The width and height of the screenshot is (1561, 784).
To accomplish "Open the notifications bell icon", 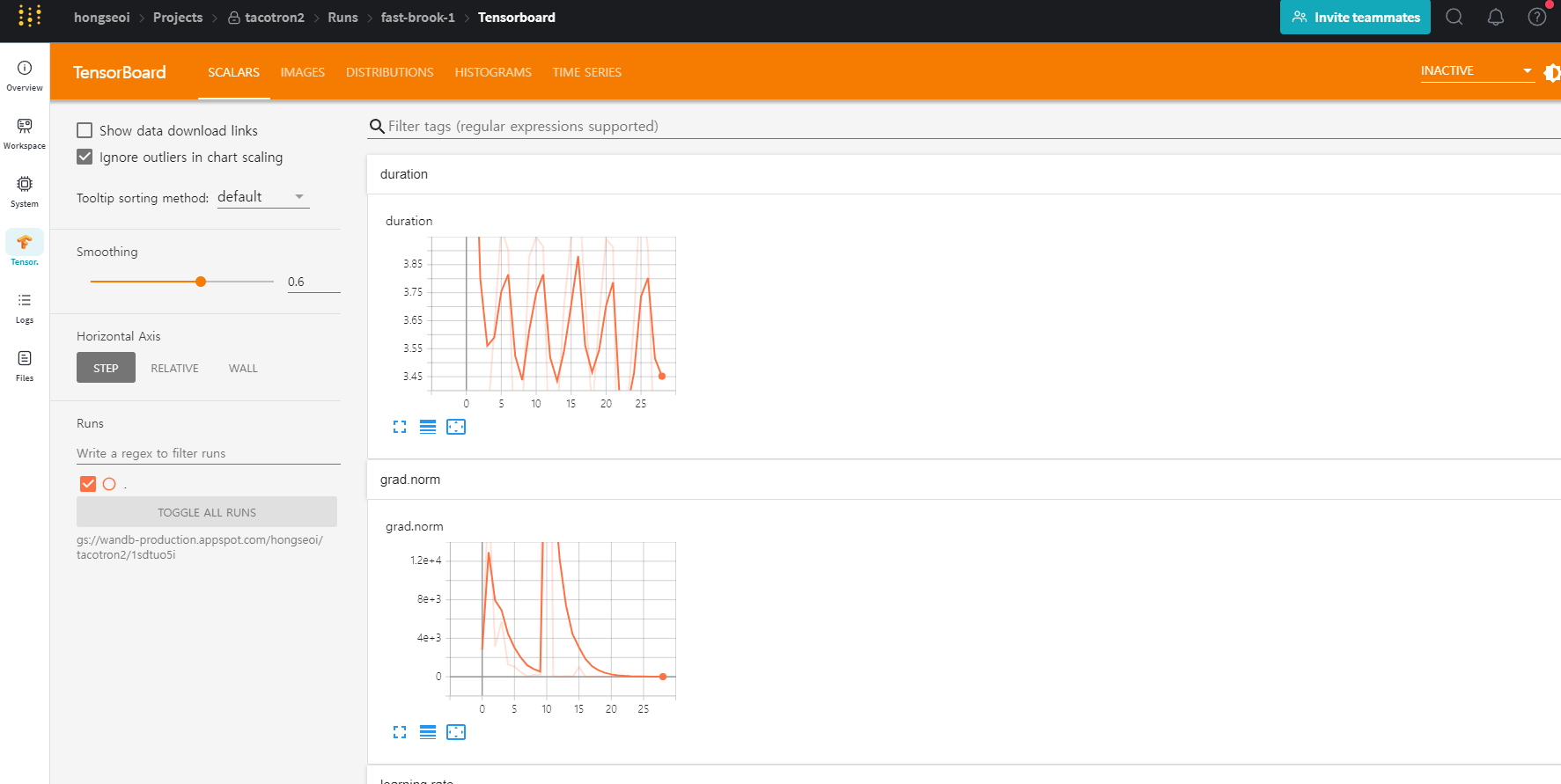I will [x=1496, y=17].
